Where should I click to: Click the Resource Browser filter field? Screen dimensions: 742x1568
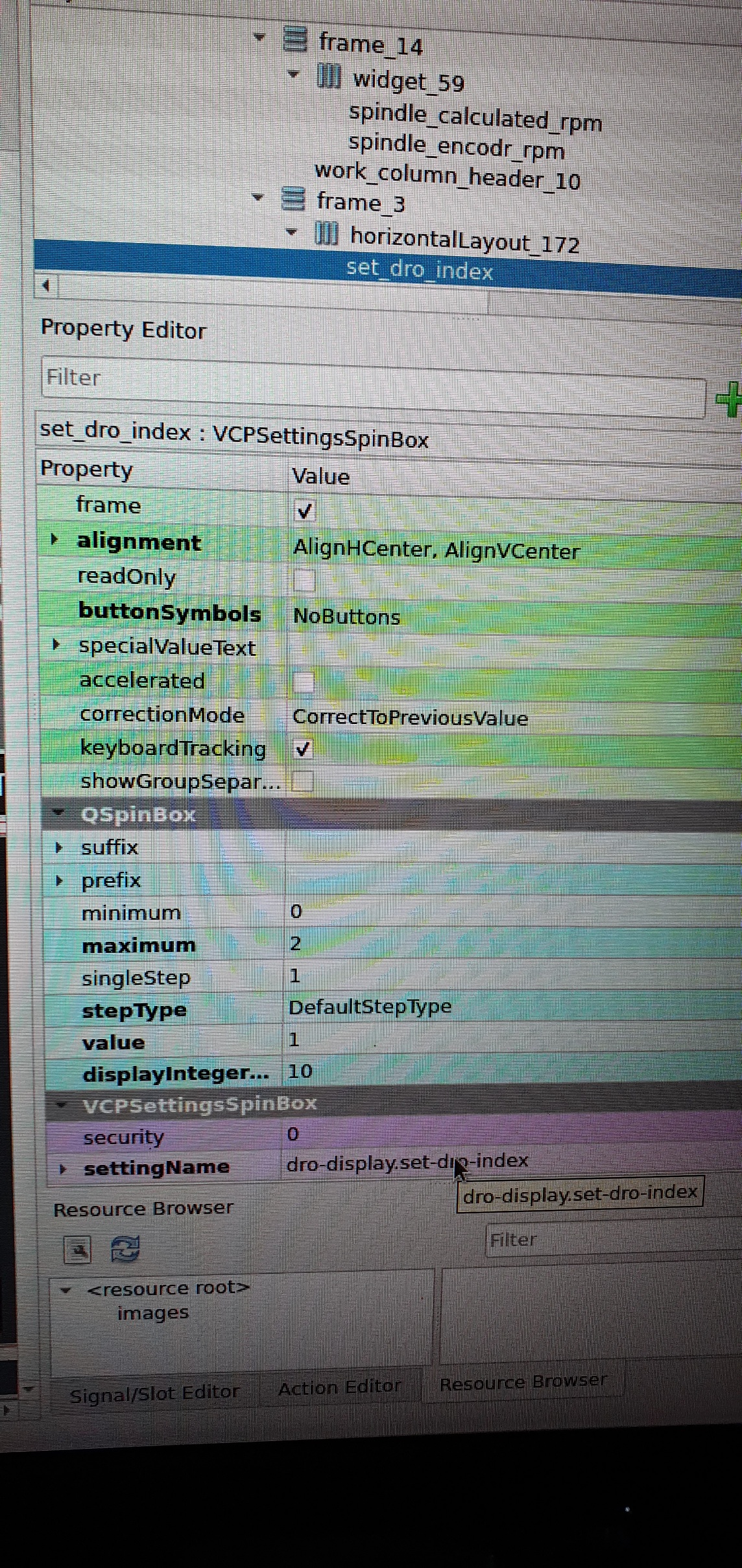[x=613, y=1240]
